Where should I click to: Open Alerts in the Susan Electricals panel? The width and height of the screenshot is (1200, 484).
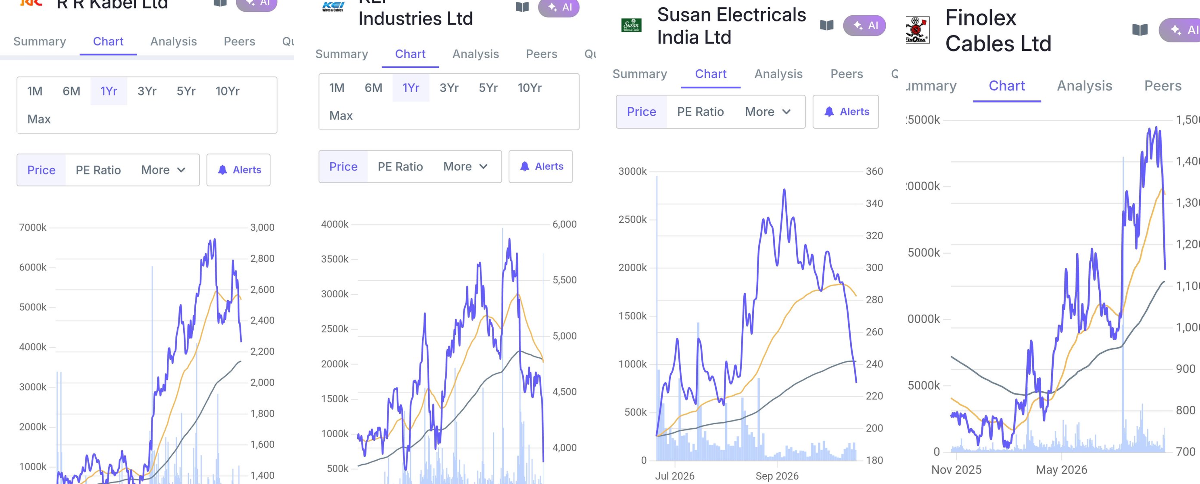(x=846, y=112)
